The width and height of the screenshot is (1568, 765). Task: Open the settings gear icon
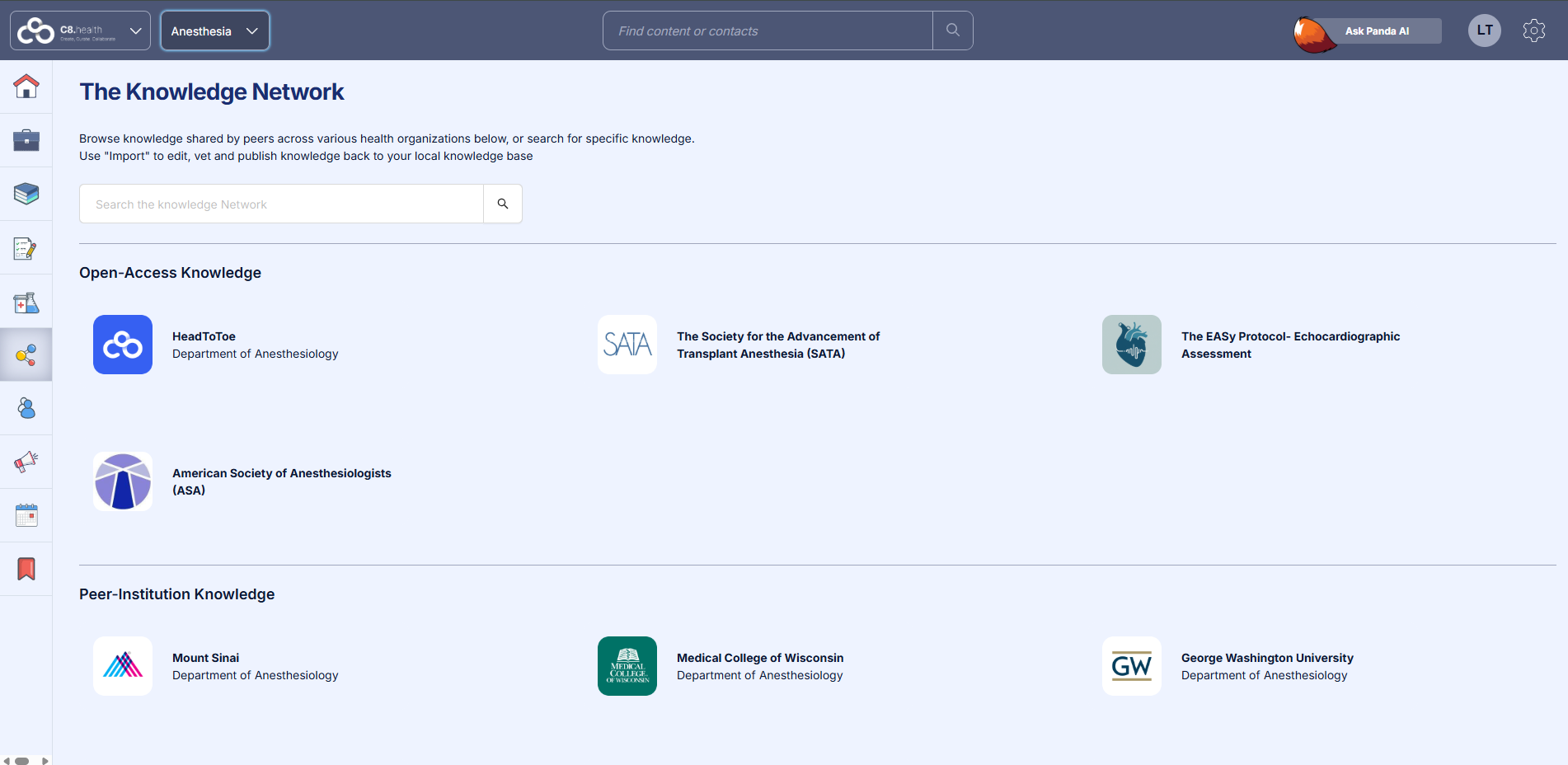point(1533,31)
